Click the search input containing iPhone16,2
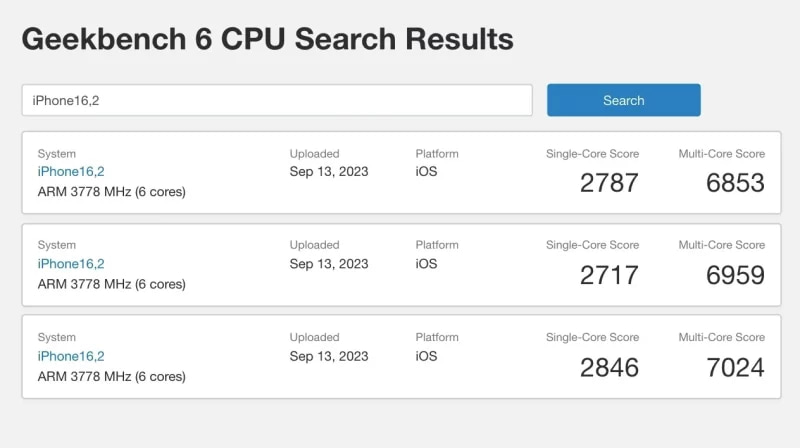 [x=276, y=100]
